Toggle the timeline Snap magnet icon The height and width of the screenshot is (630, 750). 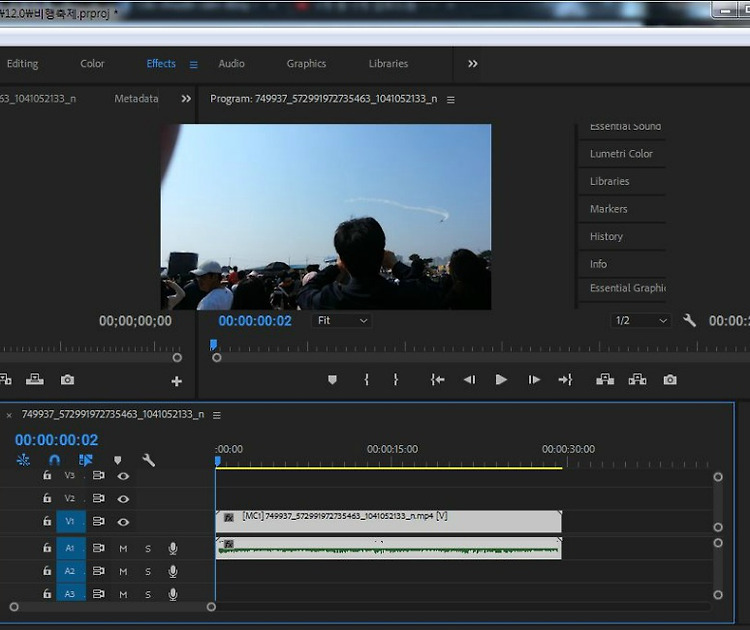pos(54,461)
